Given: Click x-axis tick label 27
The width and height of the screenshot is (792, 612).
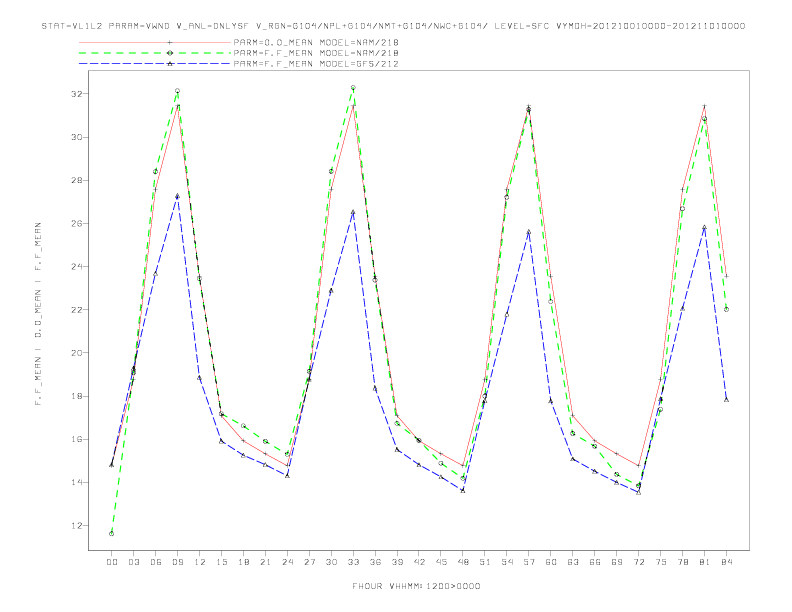Looking at the screenshot, I should pos(309,562).
